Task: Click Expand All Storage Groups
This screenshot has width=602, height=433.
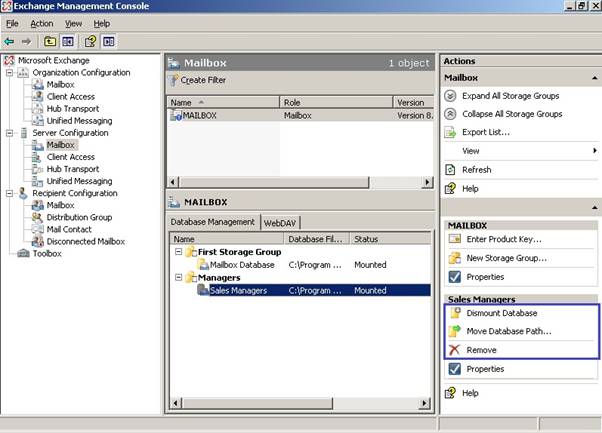Action: (510, 96)
